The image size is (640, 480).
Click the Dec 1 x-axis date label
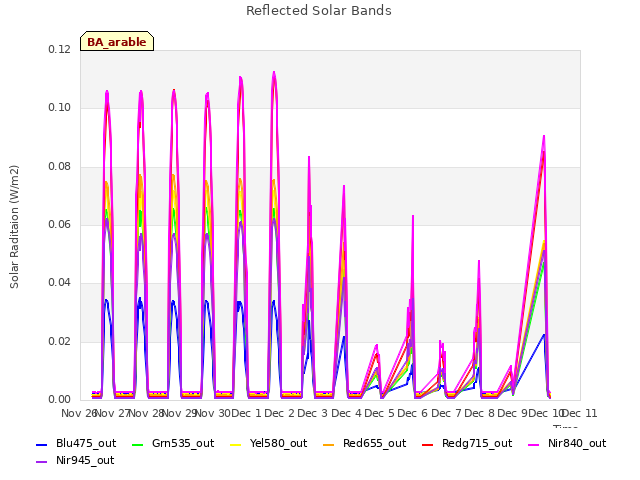(x=246, y=413)
